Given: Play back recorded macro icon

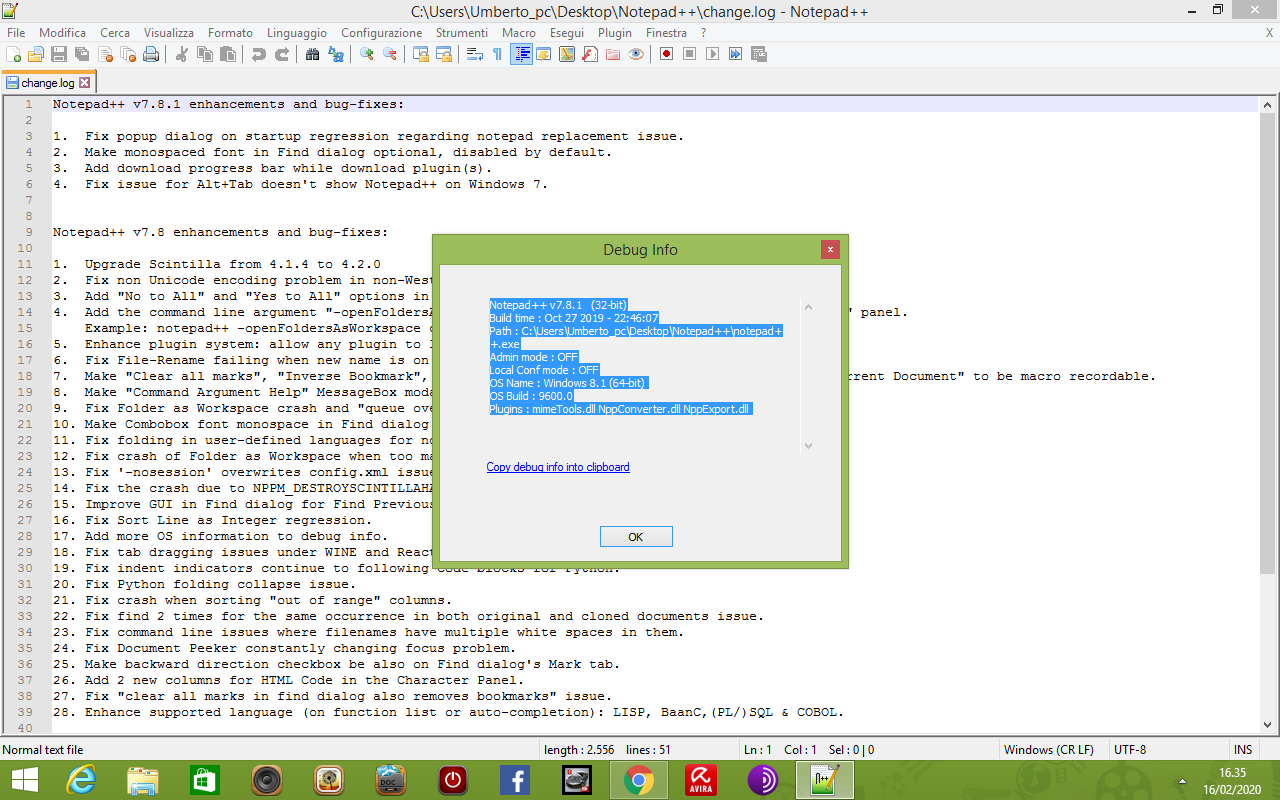Looking at the screenshot, I should 712,54.
